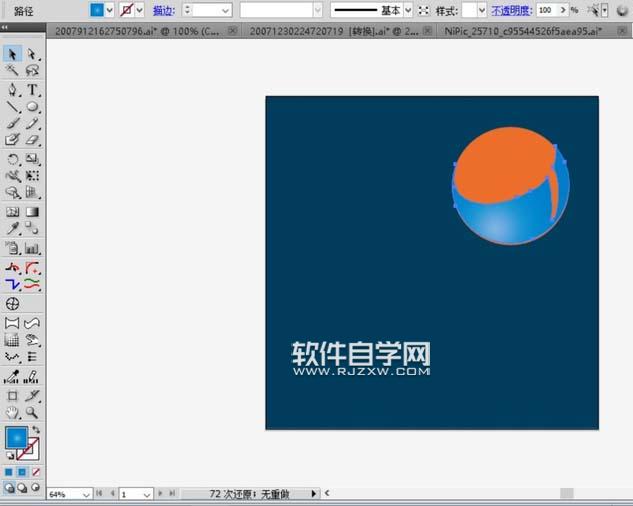Close the 20071230224720719 [转换].ai tab

(x=428, y=31)
